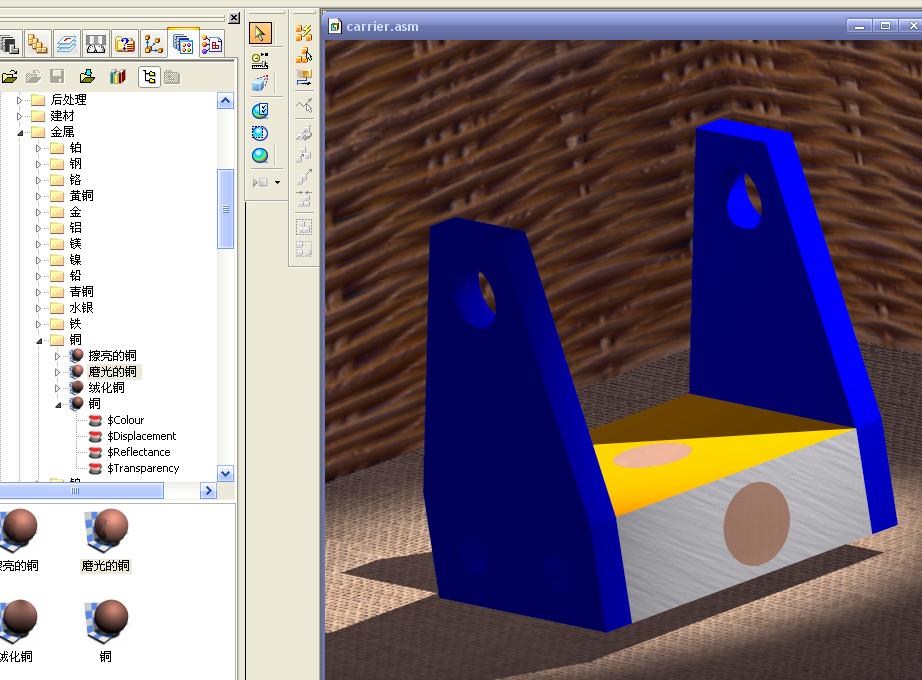The image size is (922, 680).
Task: Expand the 黄铜 folder
Action: 38,196
